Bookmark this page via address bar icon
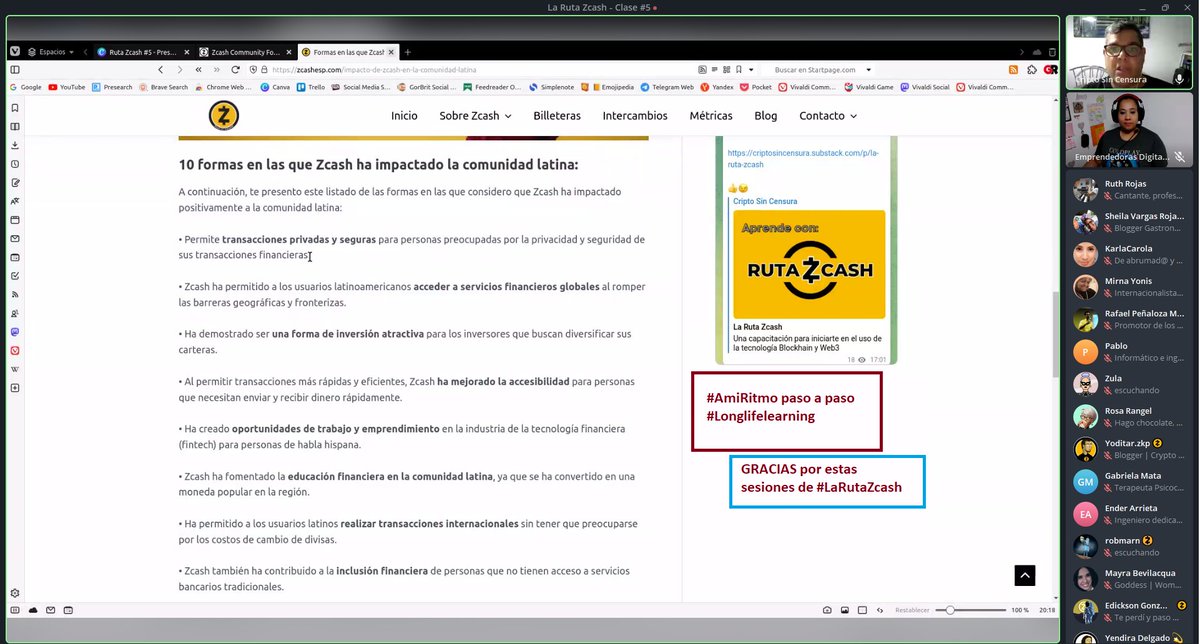This screenshot has height=644, width=1200. pyautogui.click(x=739, y=70)
